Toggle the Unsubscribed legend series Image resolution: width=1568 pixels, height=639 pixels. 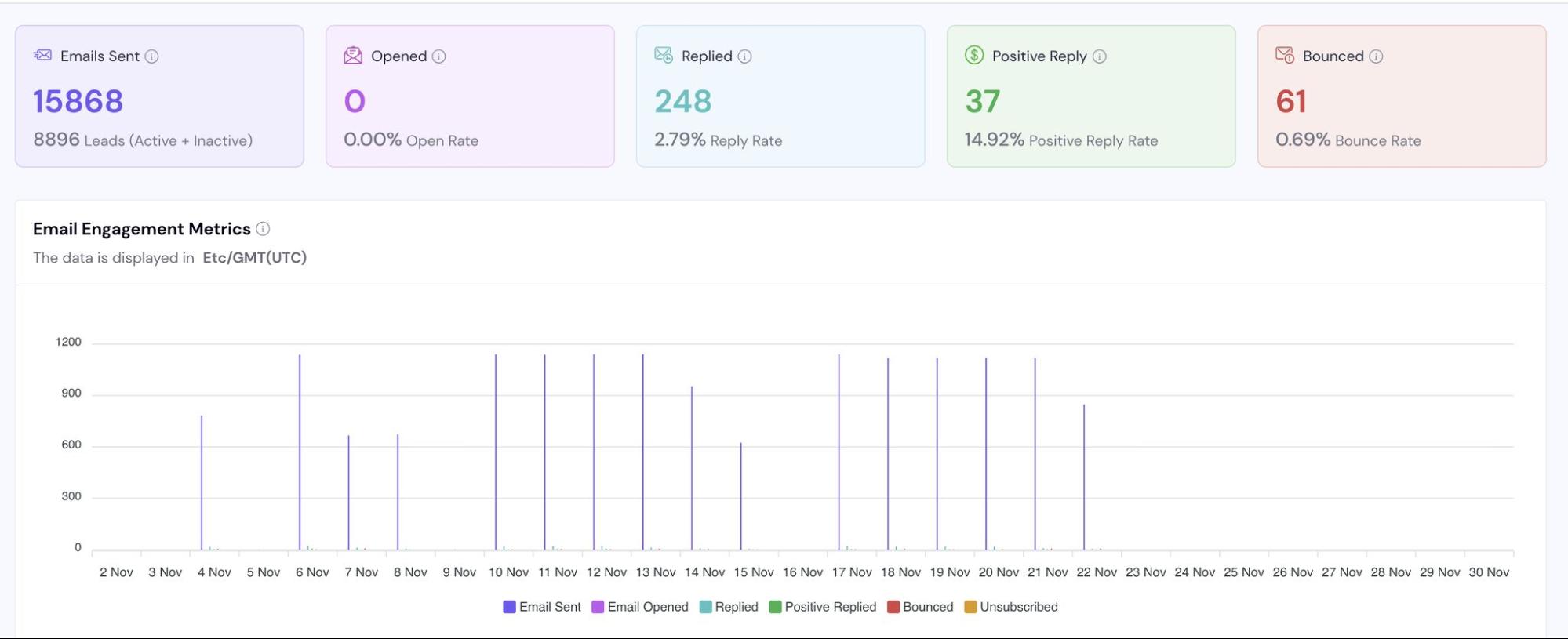[x=1011, y=607]
